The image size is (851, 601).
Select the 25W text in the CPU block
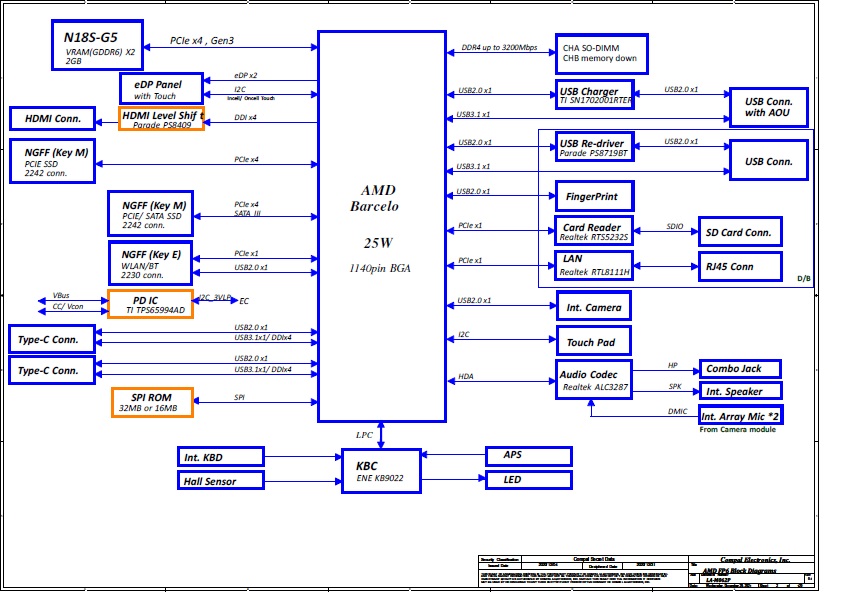coord(378,243)
